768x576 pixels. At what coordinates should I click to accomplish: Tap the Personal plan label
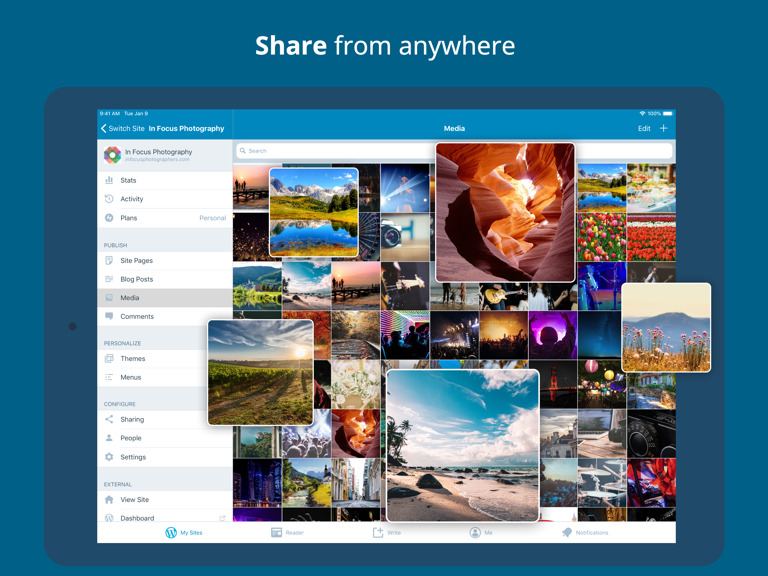pyautogui.click(x=213, y=218)
